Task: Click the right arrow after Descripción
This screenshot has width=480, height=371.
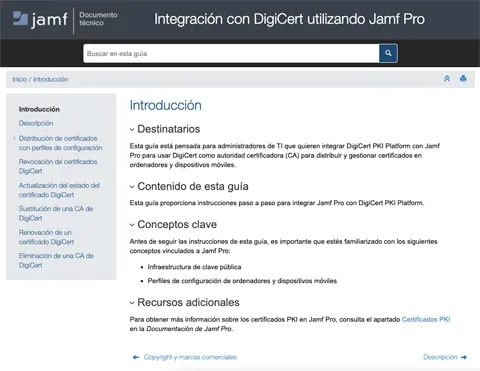Action: 464,357
